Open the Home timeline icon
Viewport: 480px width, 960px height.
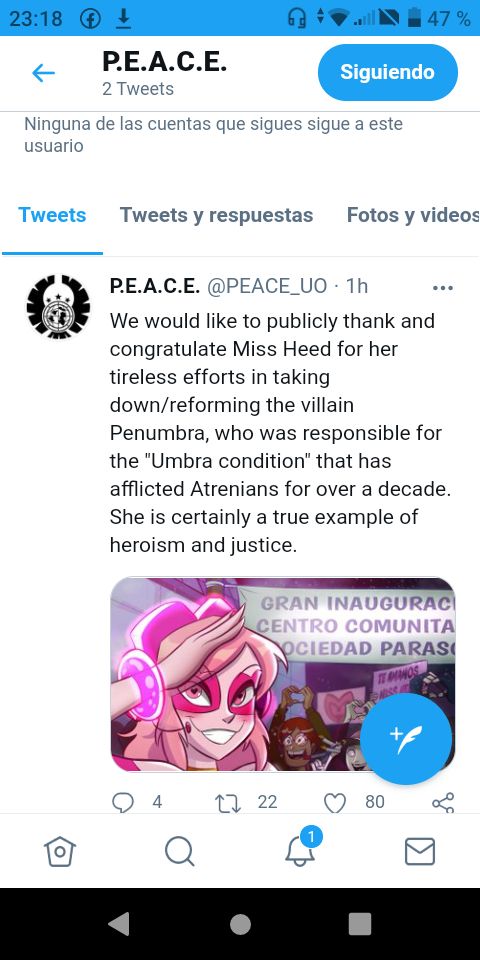point(60,851)
